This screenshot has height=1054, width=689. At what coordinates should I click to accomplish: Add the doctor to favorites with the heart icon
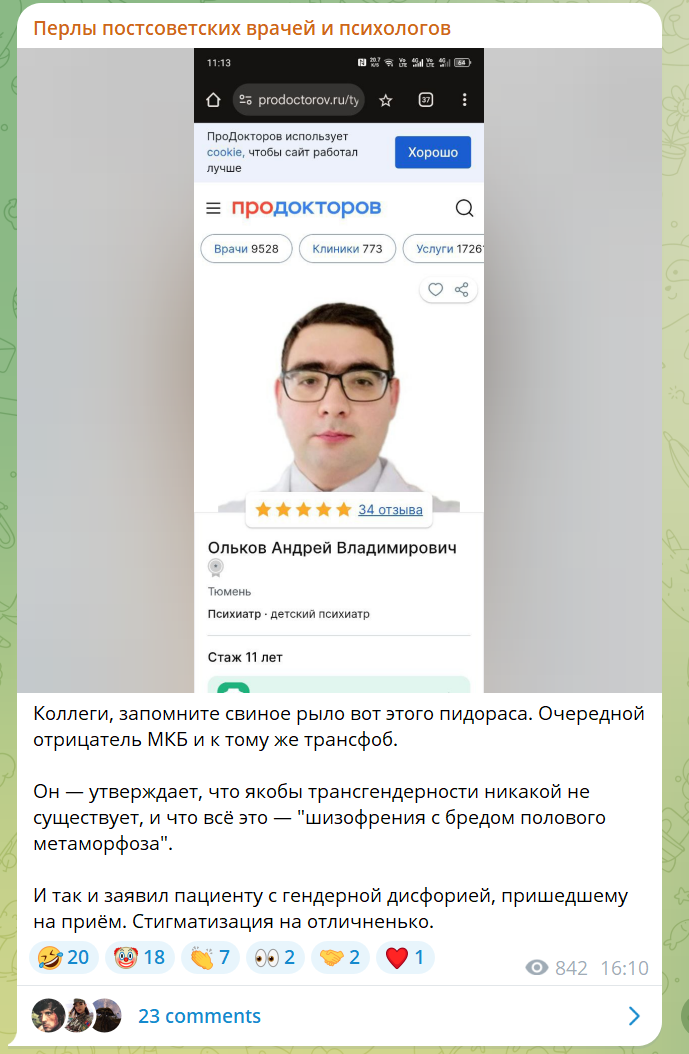tap(436, 290)
